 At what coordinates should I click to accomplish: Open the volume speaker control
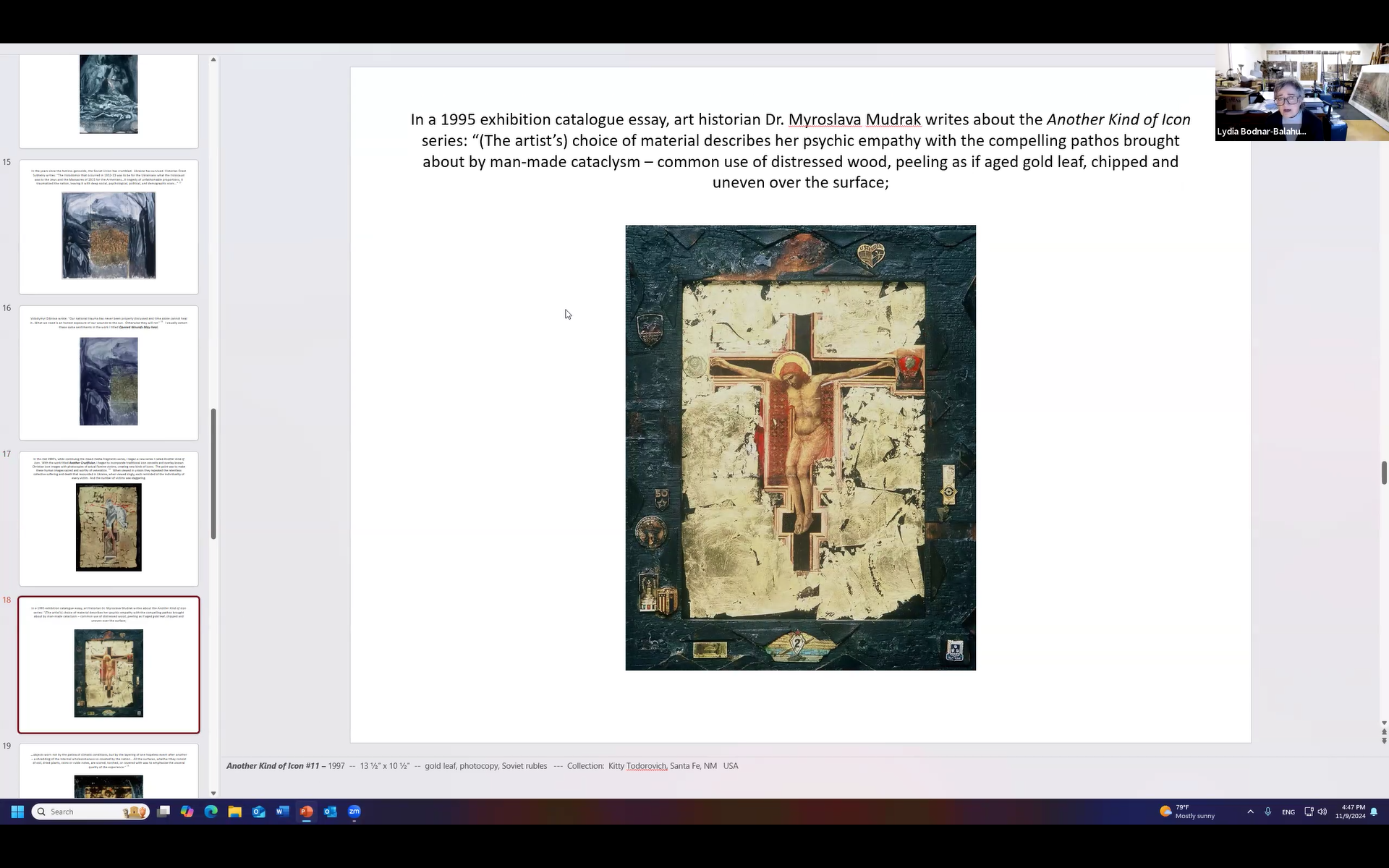coord(1322,812)
